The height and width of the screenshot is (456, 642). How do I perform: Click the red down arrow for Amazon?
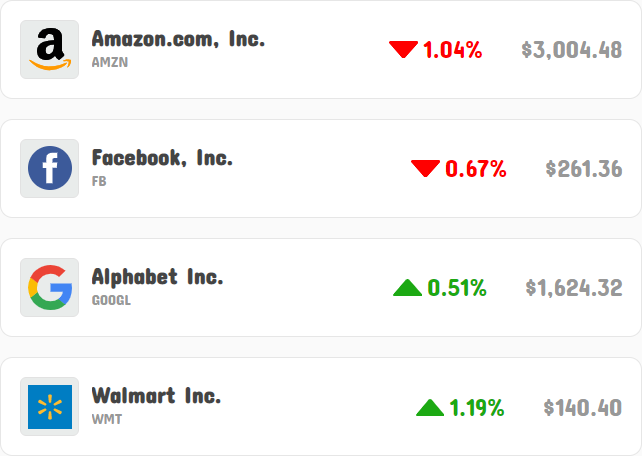click(x=403, y=50)
